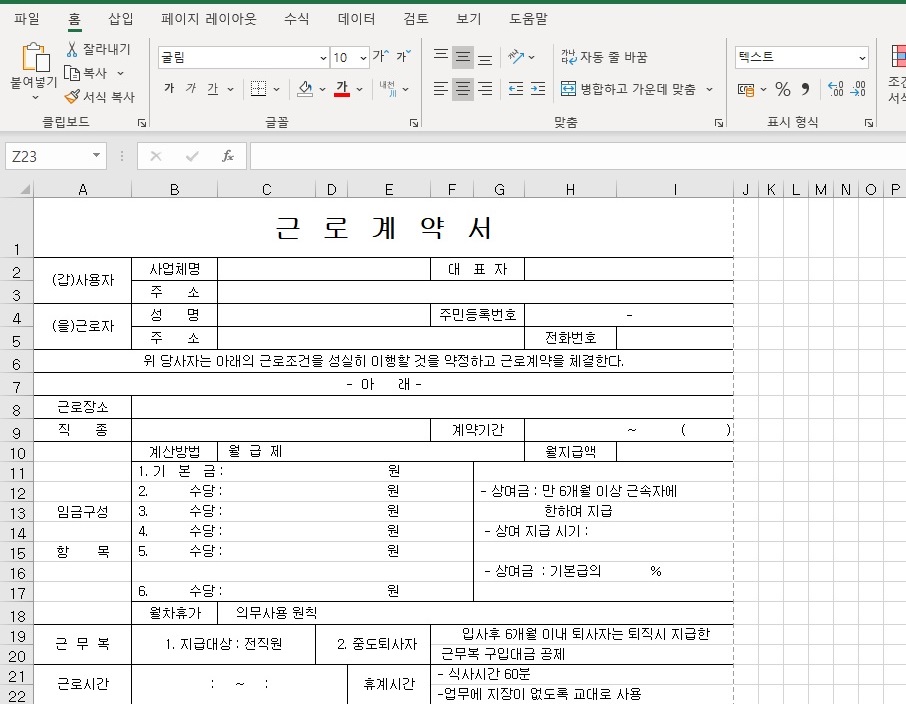Viewport: 906px width, 704px height.
Task: Increase indent icon
Action: (537, 88)
